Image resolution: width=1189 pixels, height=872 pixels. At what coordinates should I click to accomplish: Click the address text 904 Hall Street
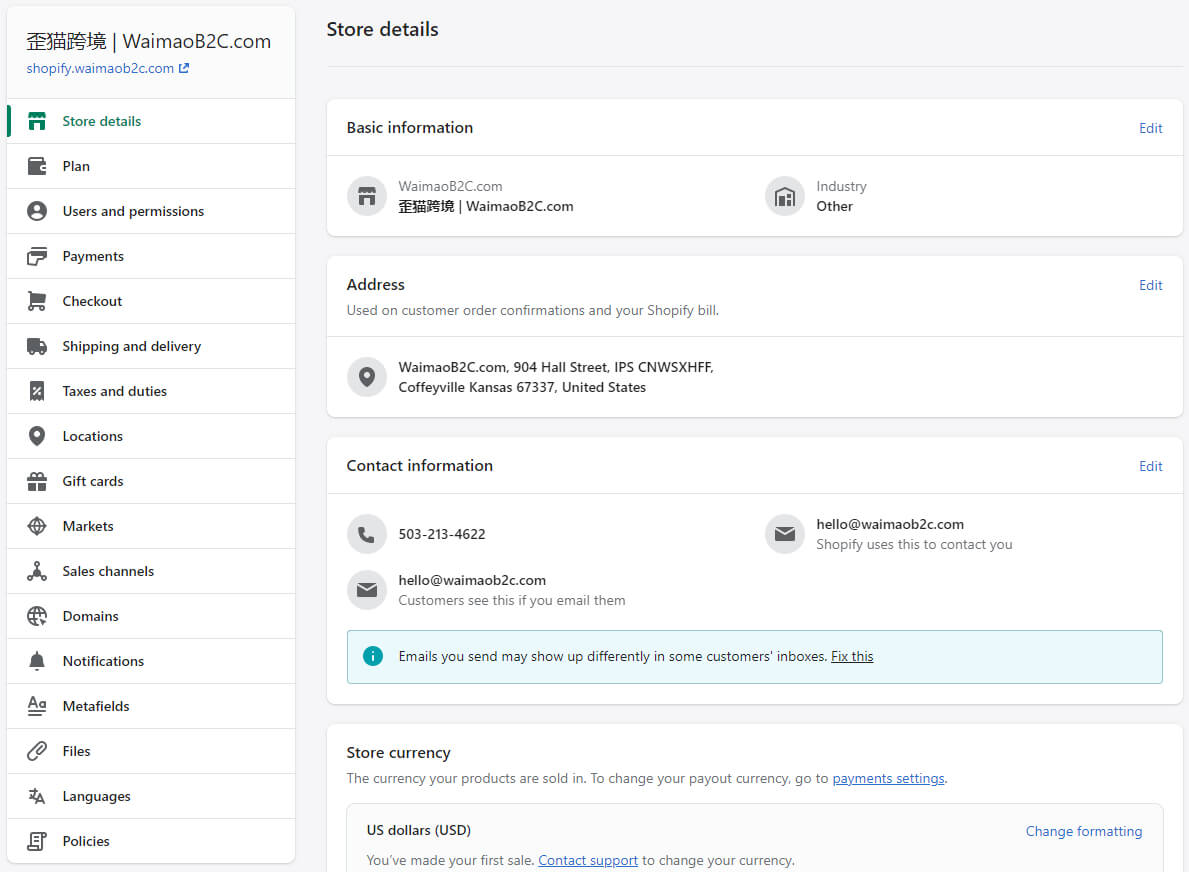pyautogui.click(x=560, y=367)
